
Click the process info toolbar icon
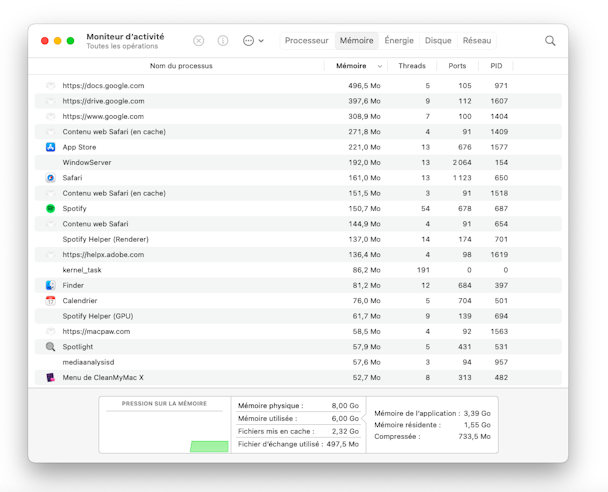223,41
